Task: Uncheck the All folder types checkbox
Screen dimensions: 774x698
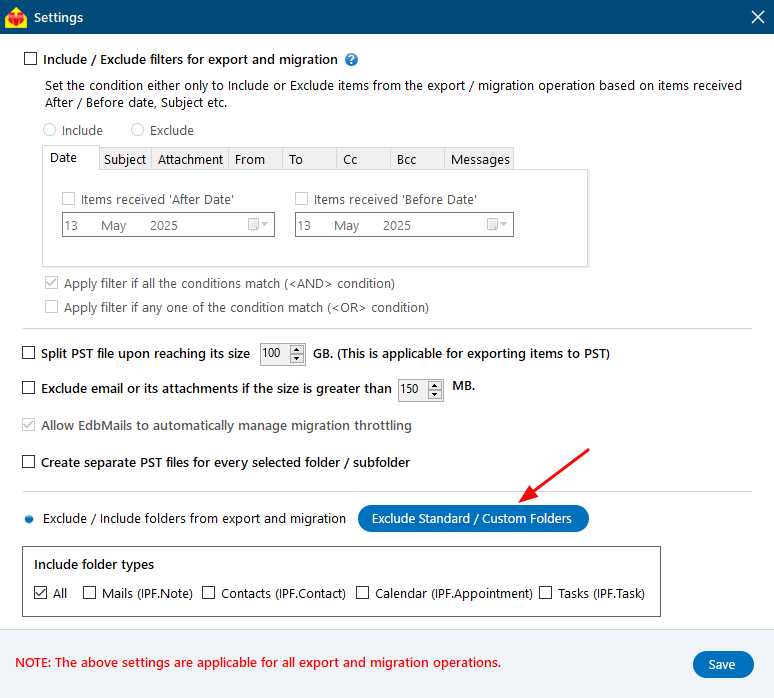Action: (40, 592)
